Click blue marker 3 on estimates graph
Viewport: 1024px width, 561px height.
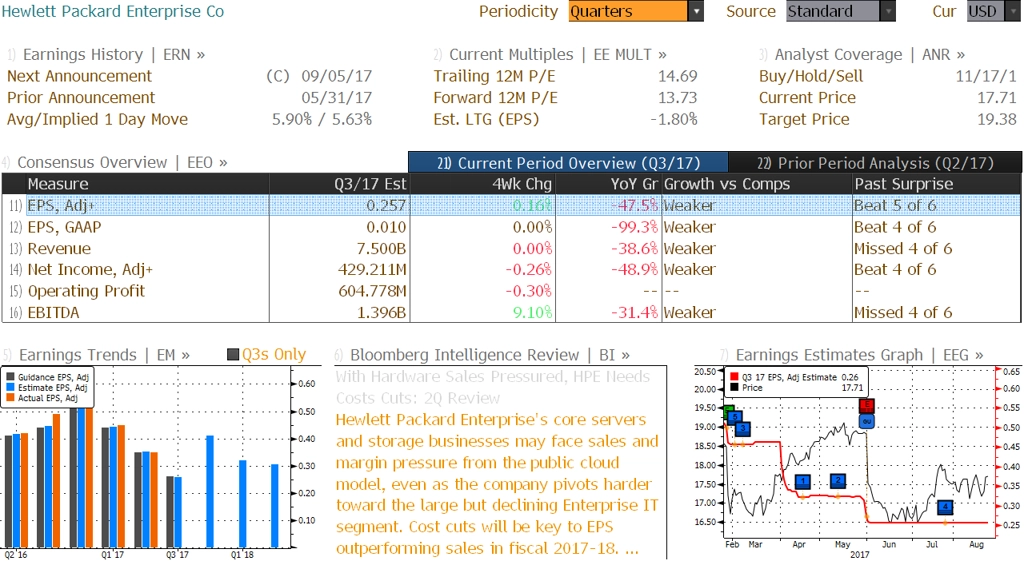coord(743,428)
